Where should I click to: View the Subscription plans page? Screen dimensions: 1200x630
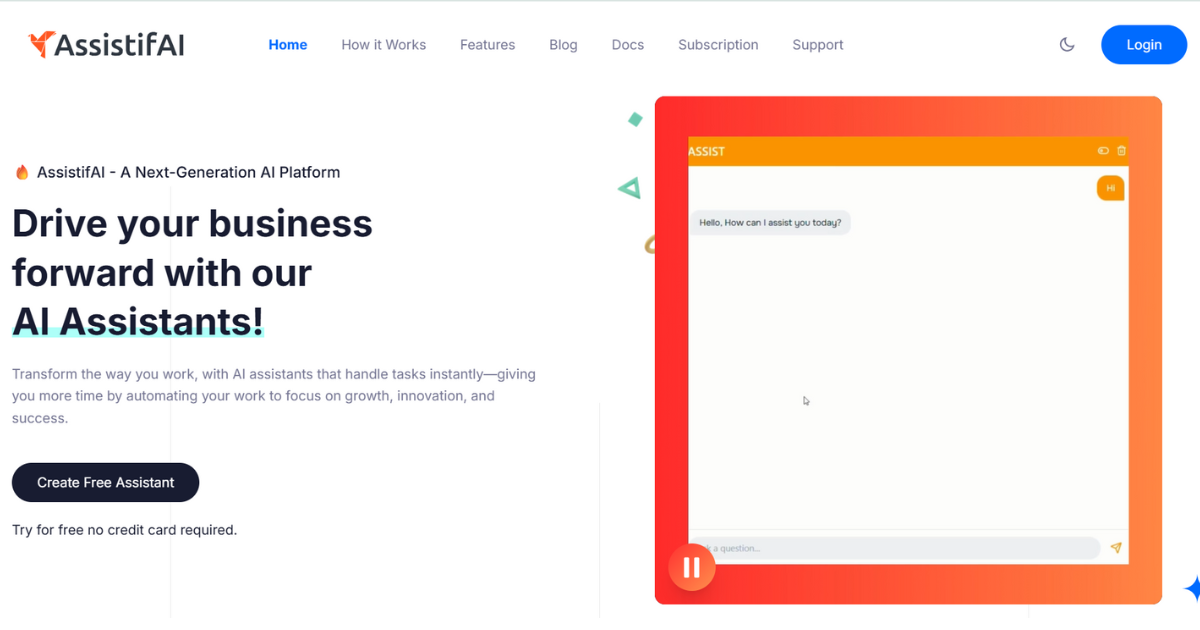[x=718, y=45]
